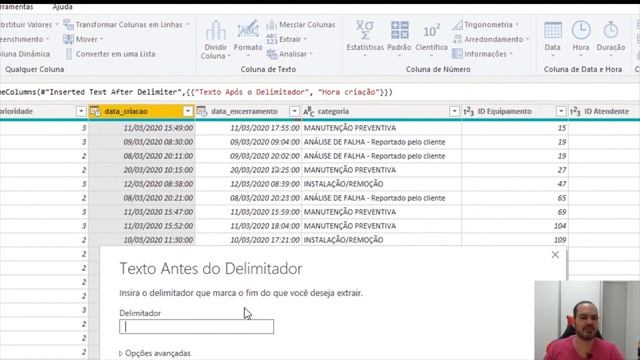Image resolution: width=640 pixels, height=360 pixels.
Task: Focus the Delimitador input field
Action: tap(196, 327)
